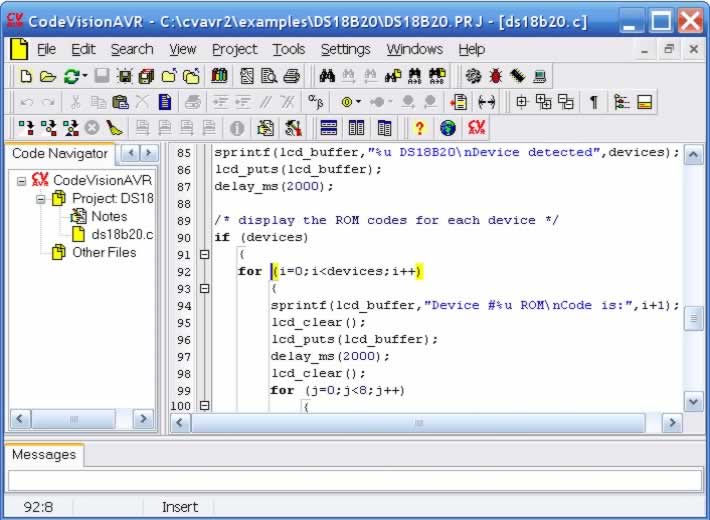Click the red CVAVR About icon in toolbar

coord(476,128)
